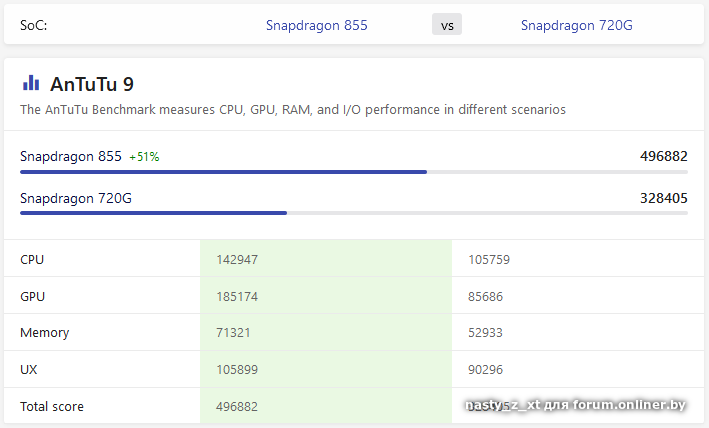Click the AnTuTu 9 bar chart icon

tap(31, 83)
